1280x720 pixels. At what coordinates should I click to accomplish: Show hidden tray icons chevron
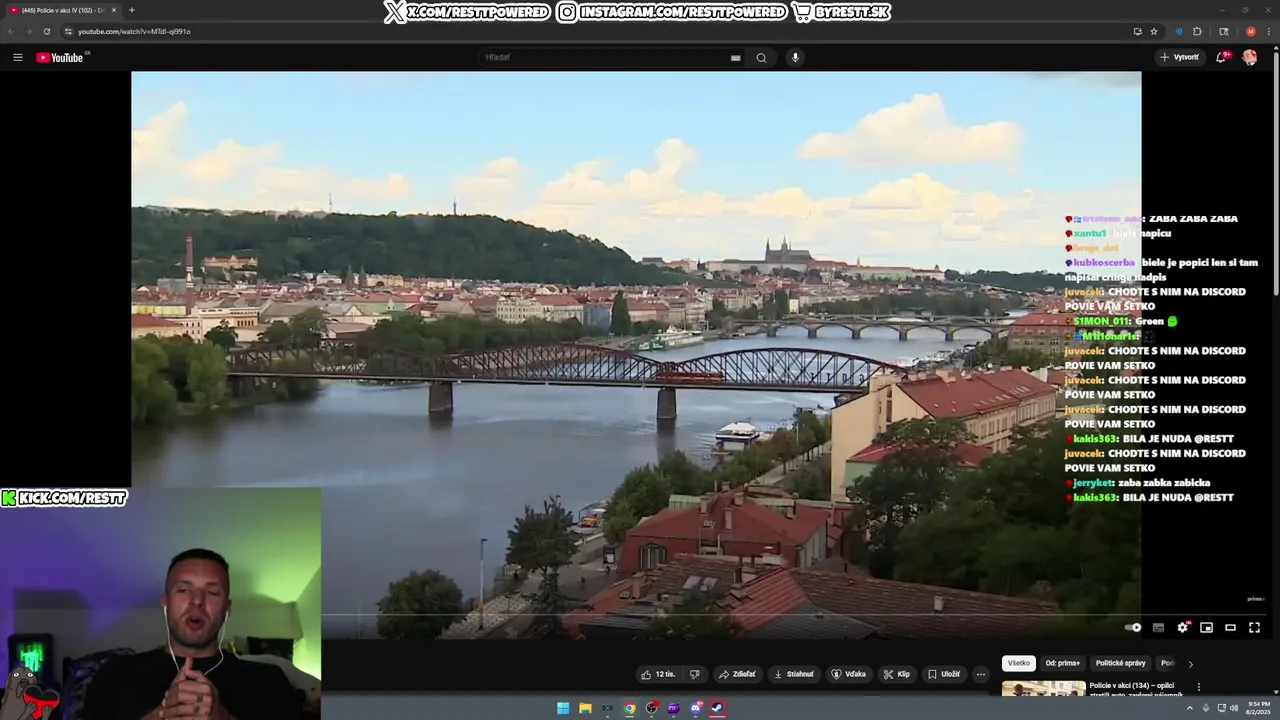click(1190, 709)
